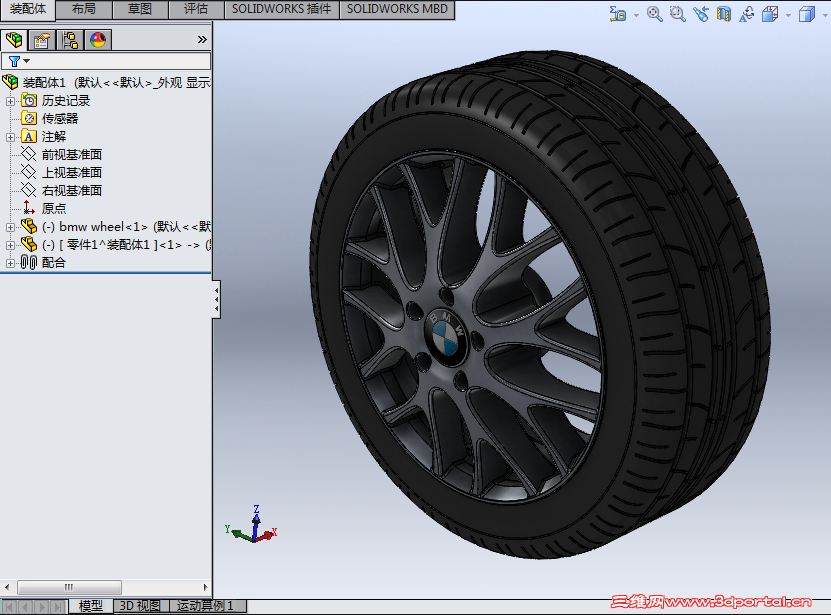Open the 布局 ribbon tab

click(84, 9)
